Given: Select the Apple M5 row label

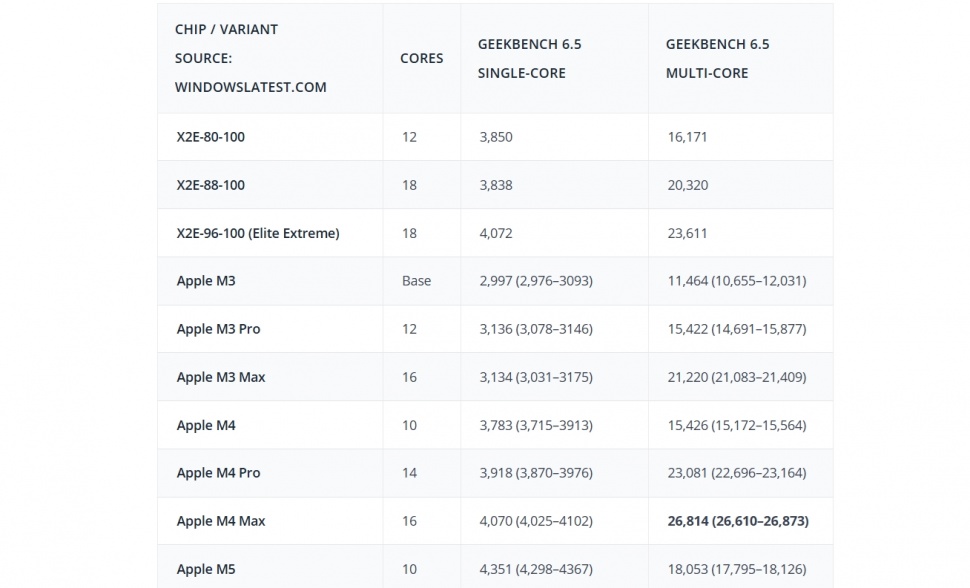Looking at the screenshot, I should (x=206, y=568).
